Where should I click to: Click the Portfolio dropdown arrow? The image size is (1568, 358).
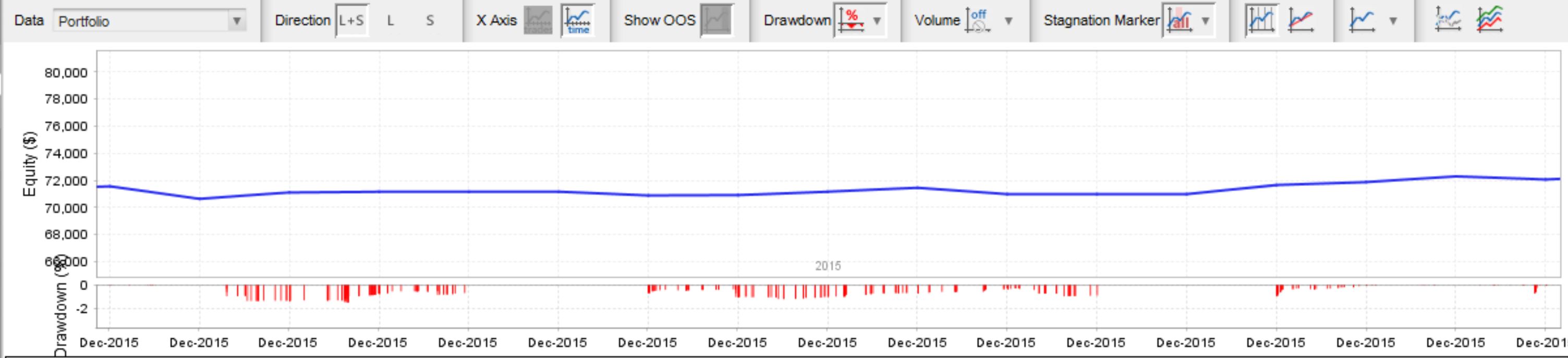point(237,21)
